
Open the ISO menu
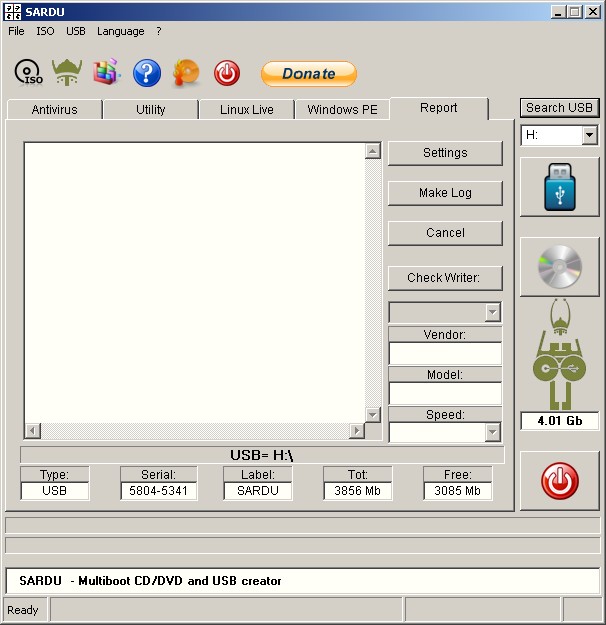click(x=45, y=31)
